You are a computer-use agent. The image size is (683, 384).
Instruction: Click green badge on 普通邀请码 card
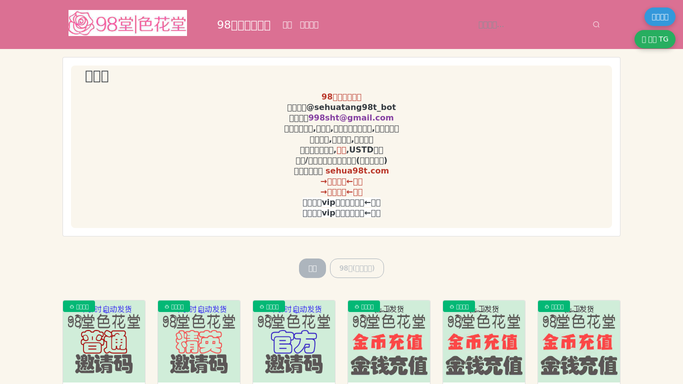pos(79,307)
